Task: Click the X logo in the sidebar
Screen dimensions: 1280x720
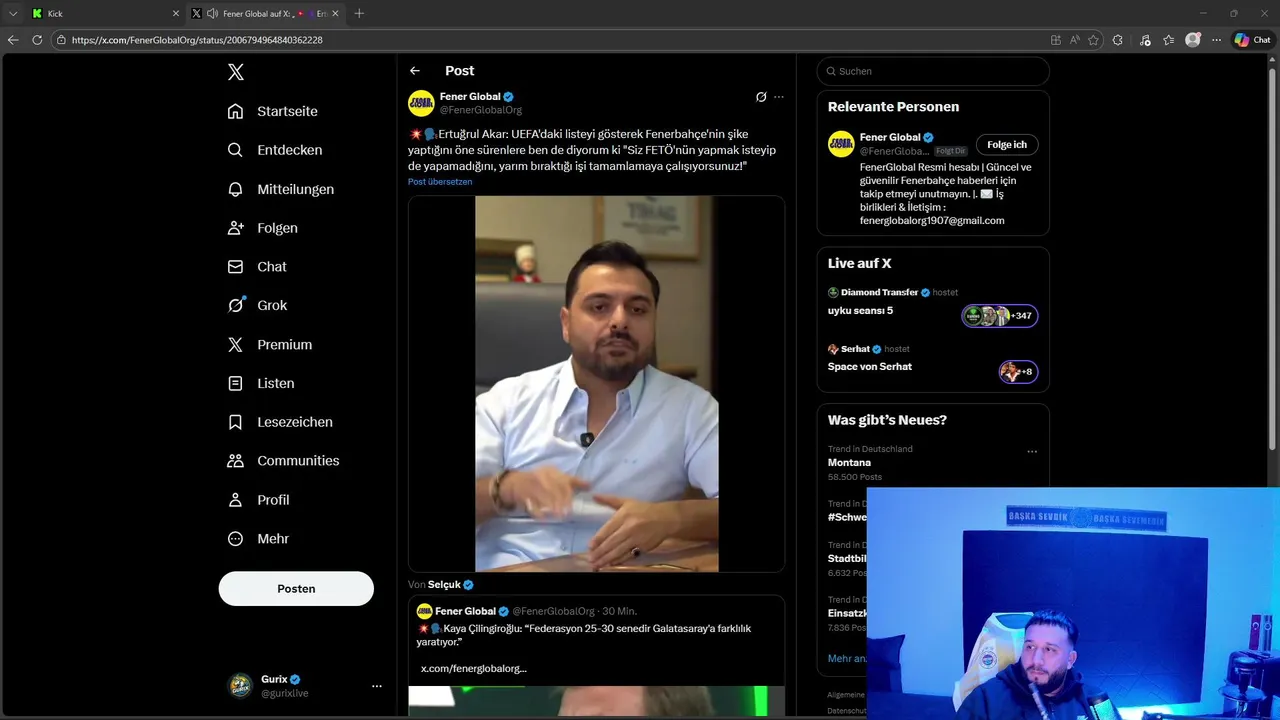Action: point(236,72)
